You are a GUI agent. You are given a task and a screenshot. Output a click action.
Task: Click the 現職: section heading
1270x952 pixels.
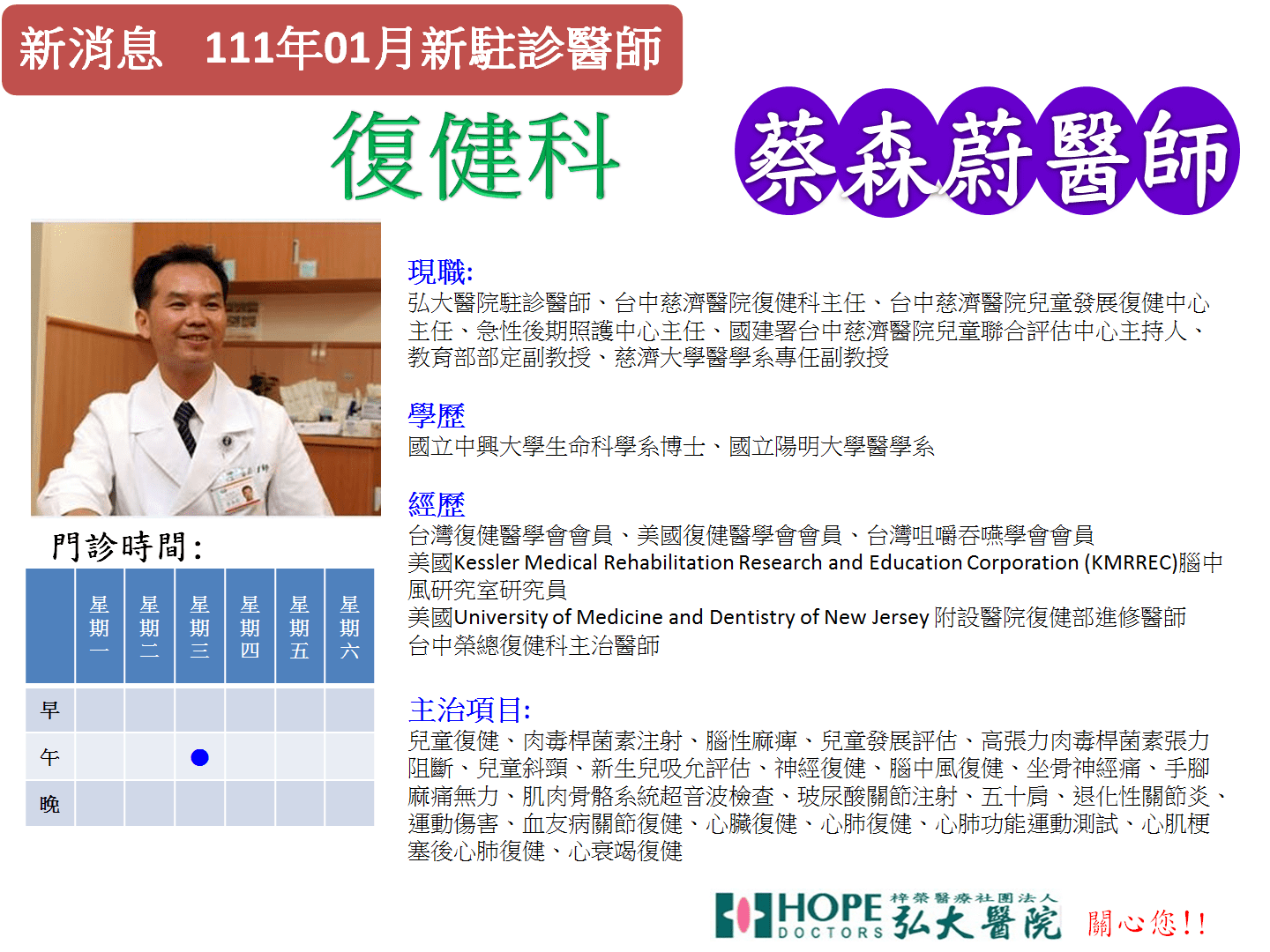tap(440, 271)
